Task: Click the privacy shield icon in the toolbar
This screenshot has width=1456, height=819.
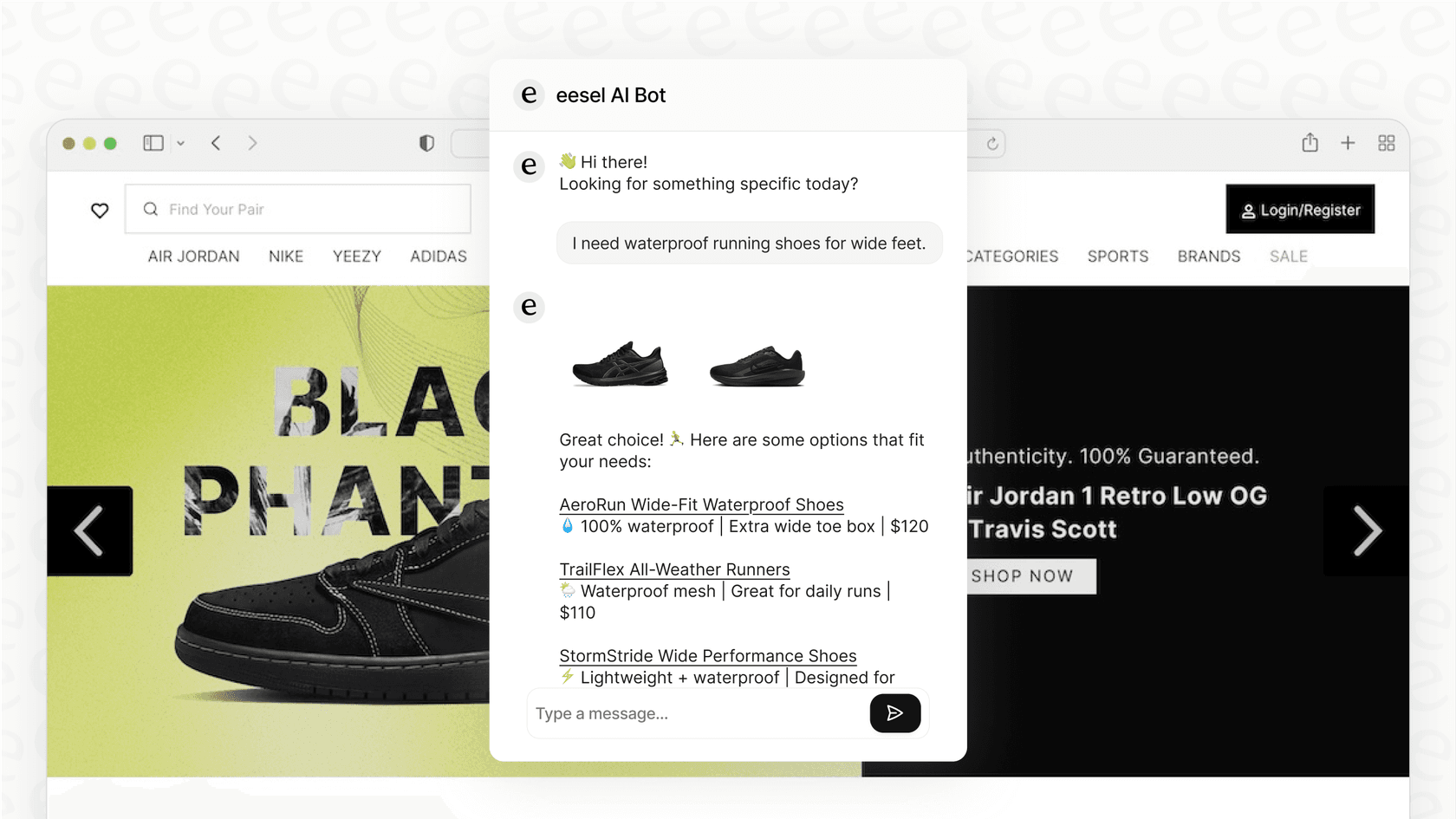Action: click(x=426, y=143)
